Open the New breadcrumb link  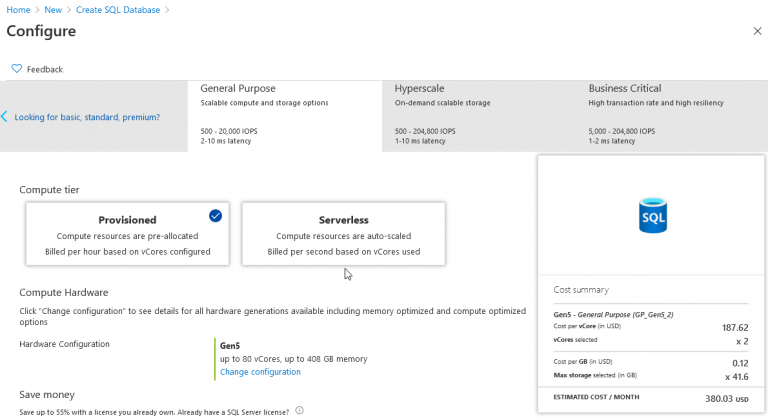point(53,9)
